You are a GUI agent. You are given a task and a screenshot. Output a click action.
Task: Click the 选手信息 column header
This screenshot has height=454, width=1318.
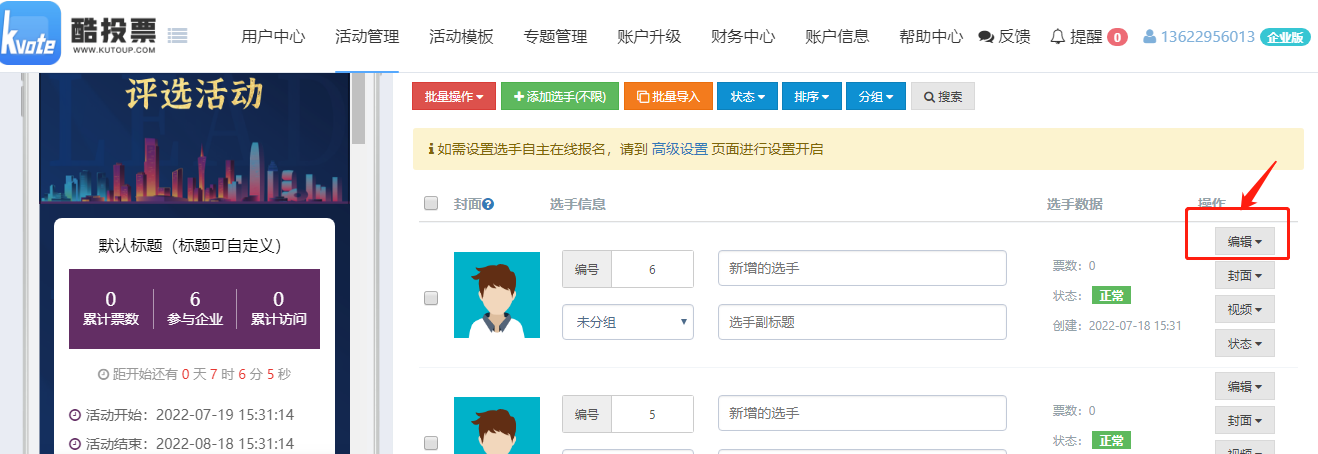(578, 204)
